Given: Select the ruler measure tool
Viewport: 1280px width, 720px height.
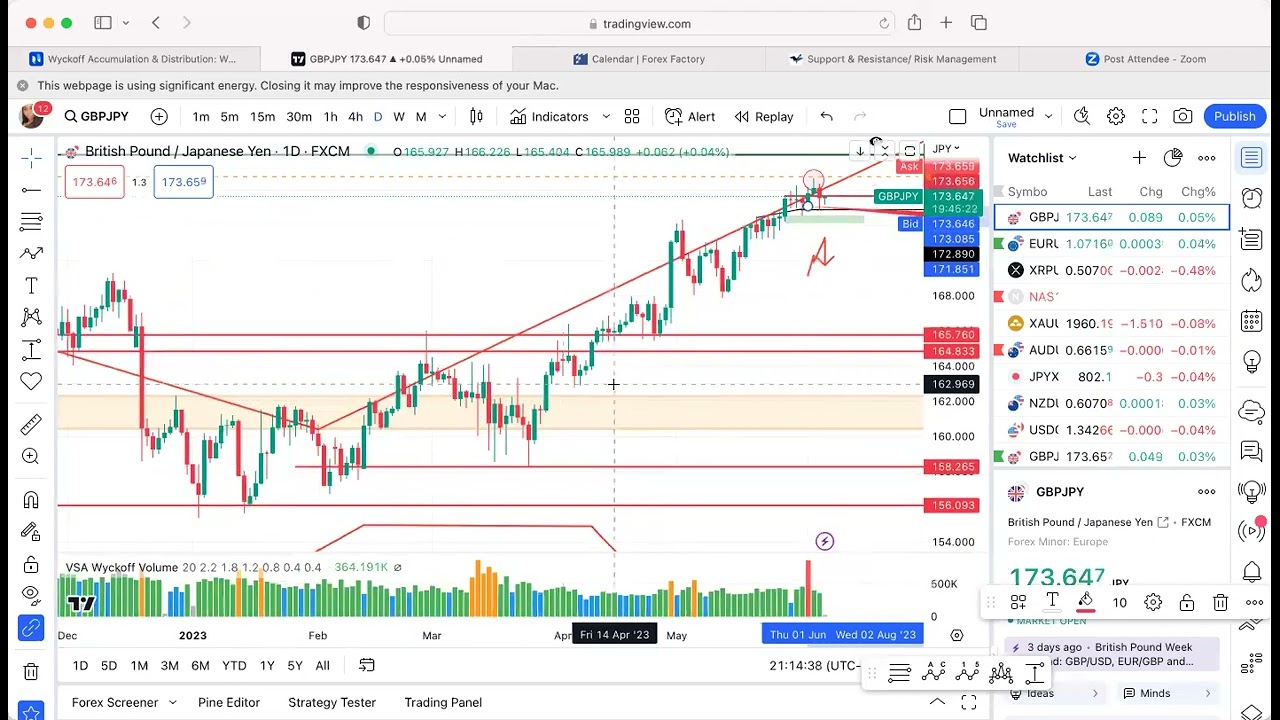Looking at the screenshot, I should [x=31, y=424].
